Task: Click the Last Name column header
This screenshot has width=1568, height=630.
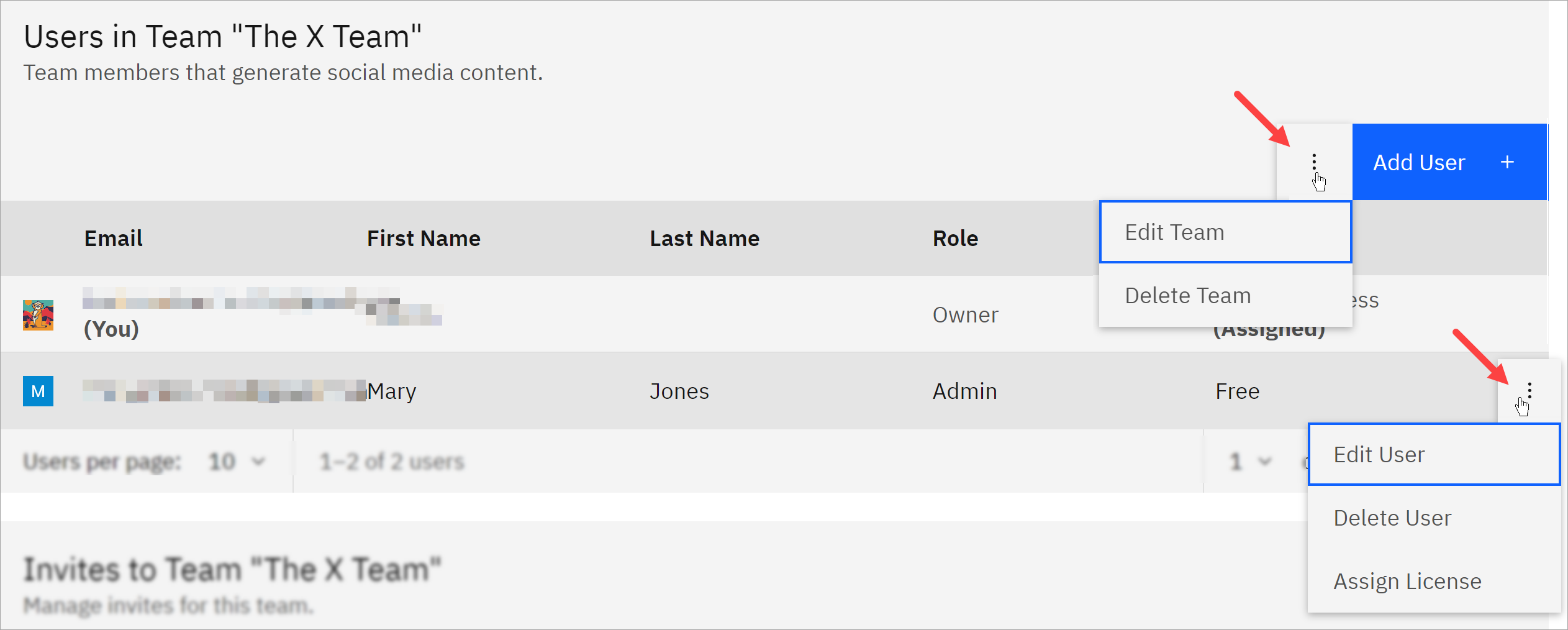Action: tap(704, 239)
